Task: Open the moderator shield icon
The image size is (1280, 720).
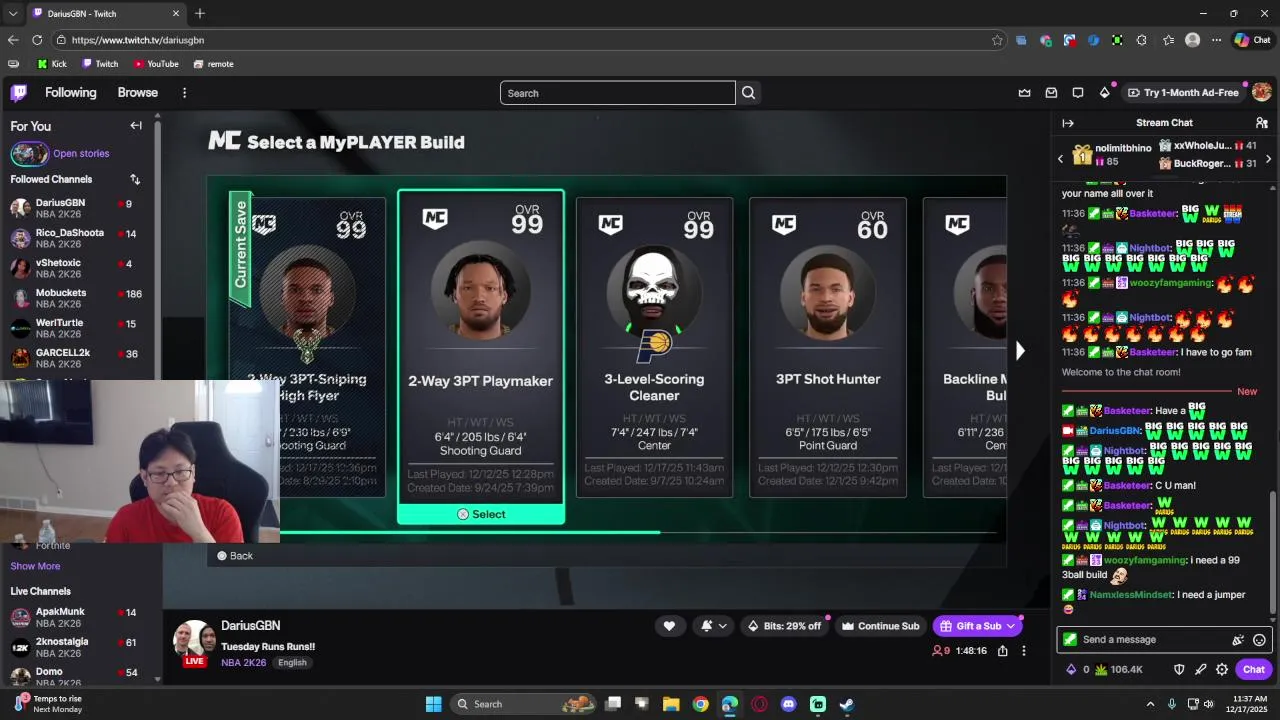Action: (x=1179, y=670)
